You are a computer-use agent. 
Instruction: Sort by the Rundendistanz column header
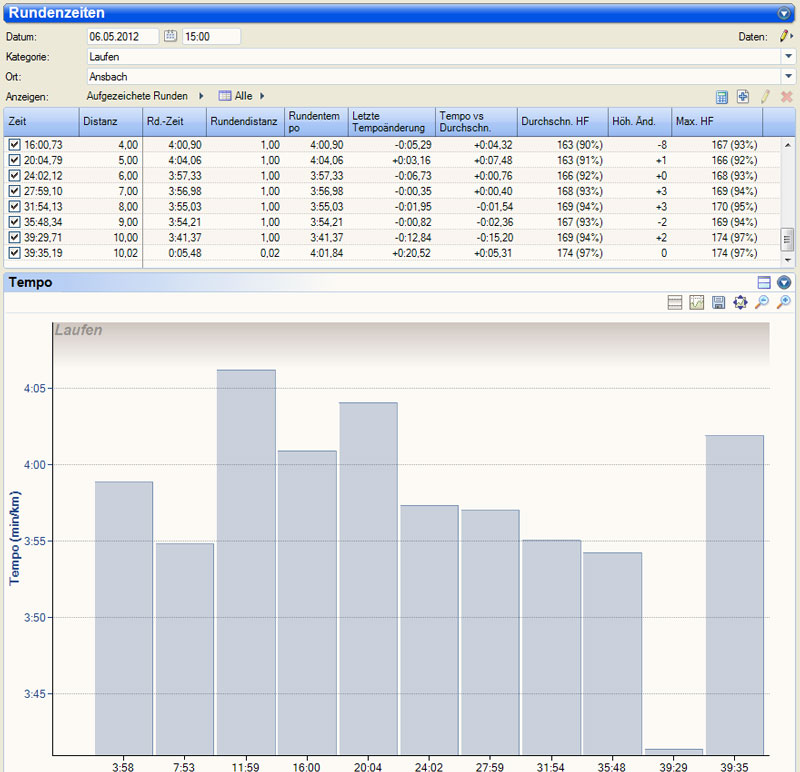[245, 121]
